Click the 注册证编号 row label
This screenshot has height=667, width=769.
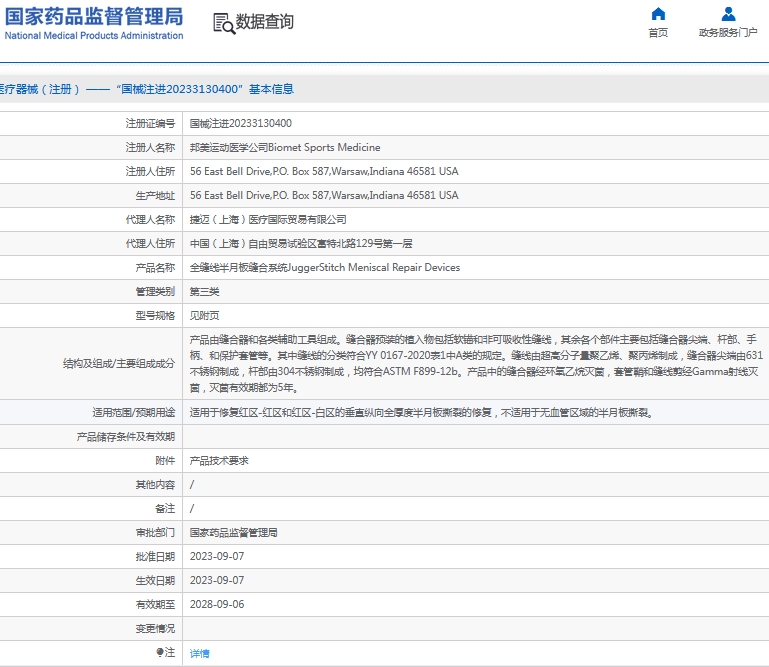pos(150,124)
